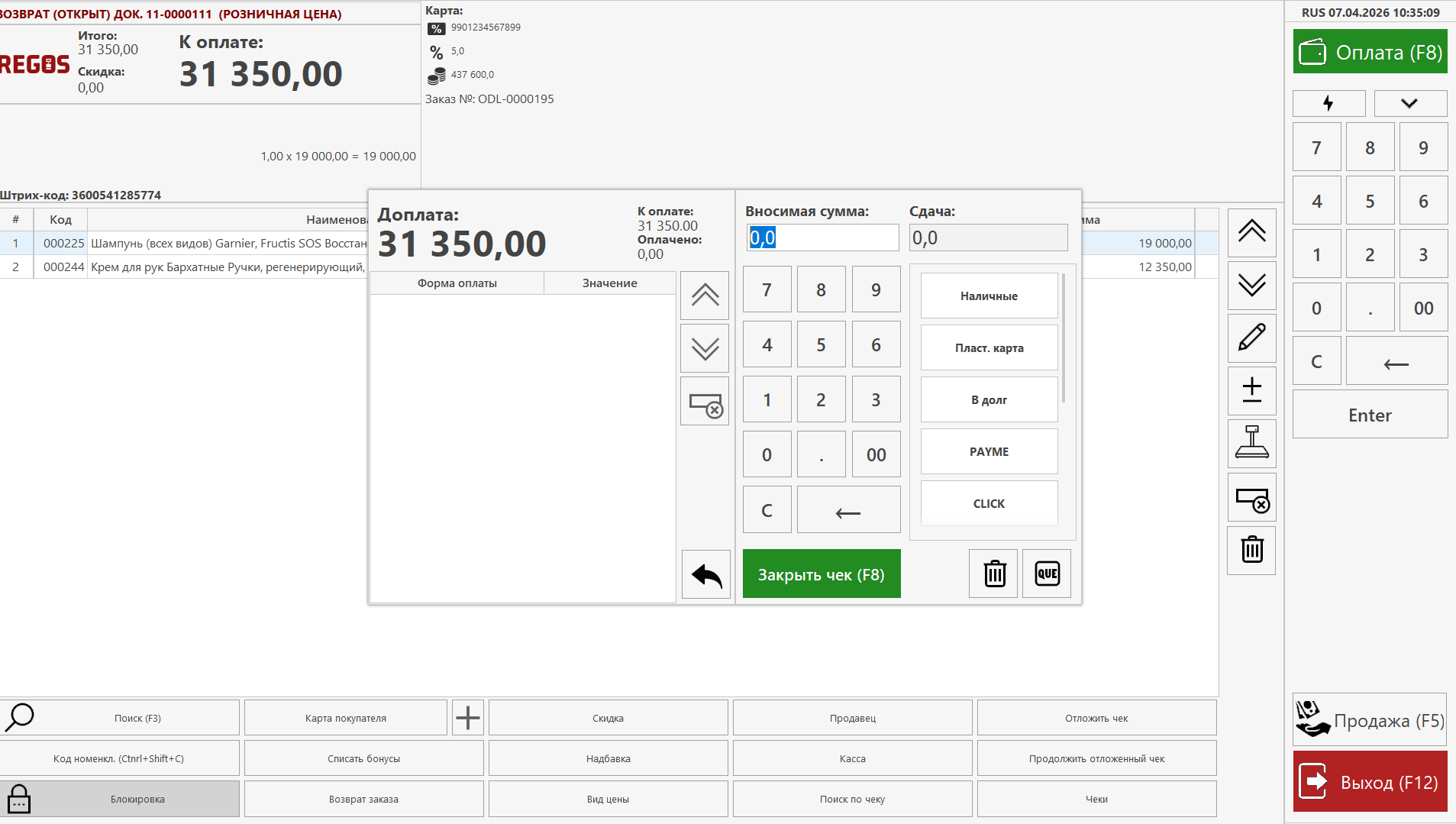Screen dimensions: 1456x824
Task: Choose Пласт. карта payment type
Action: (989, 347)
